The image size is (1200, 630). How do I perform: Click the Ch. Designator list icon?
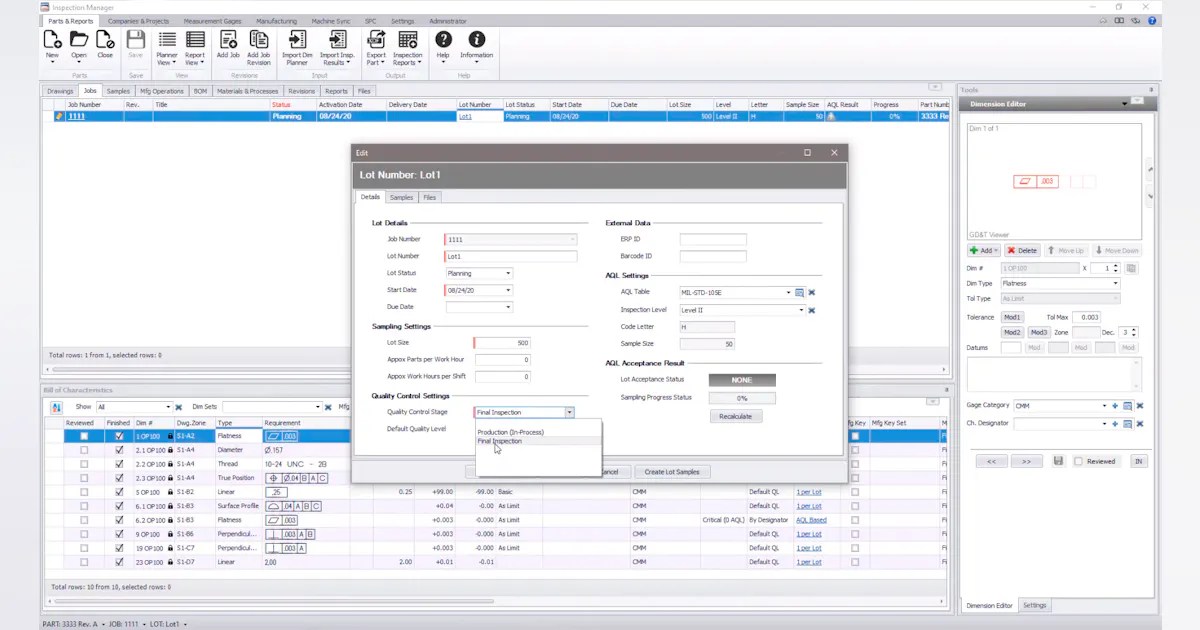[1127, 424]
